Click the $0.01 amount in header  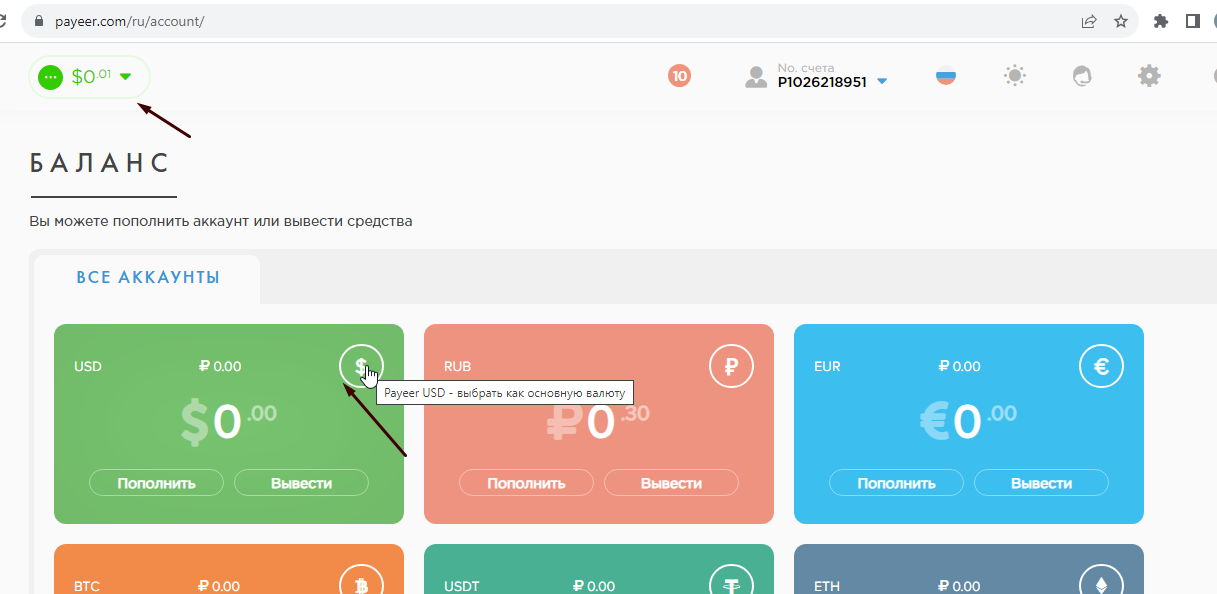tap(91, 77)
